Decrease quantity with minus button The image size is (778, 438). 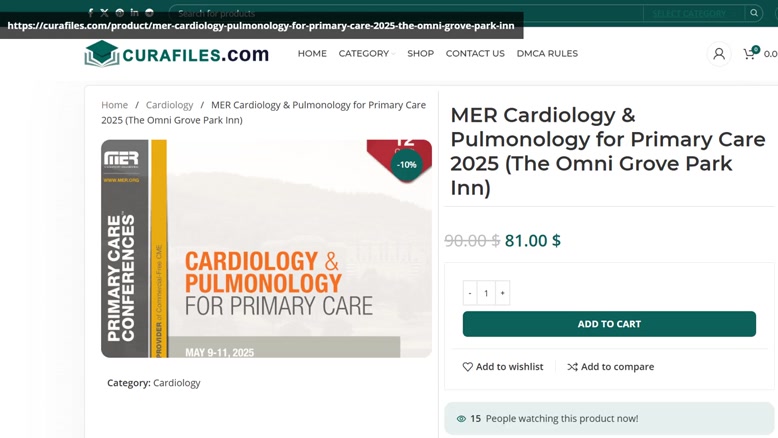470,293
